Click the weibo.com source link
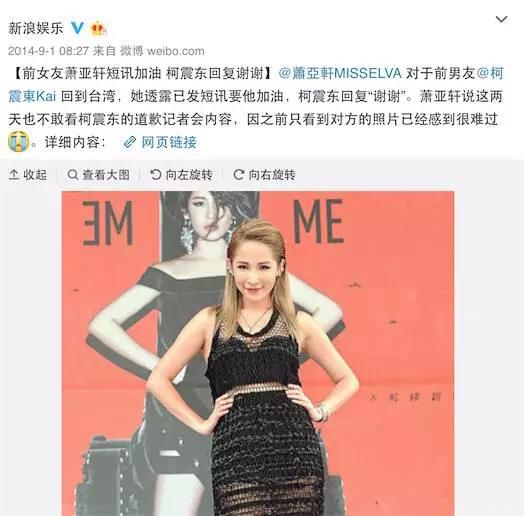524x516 pixels. (x=175, y=51)
